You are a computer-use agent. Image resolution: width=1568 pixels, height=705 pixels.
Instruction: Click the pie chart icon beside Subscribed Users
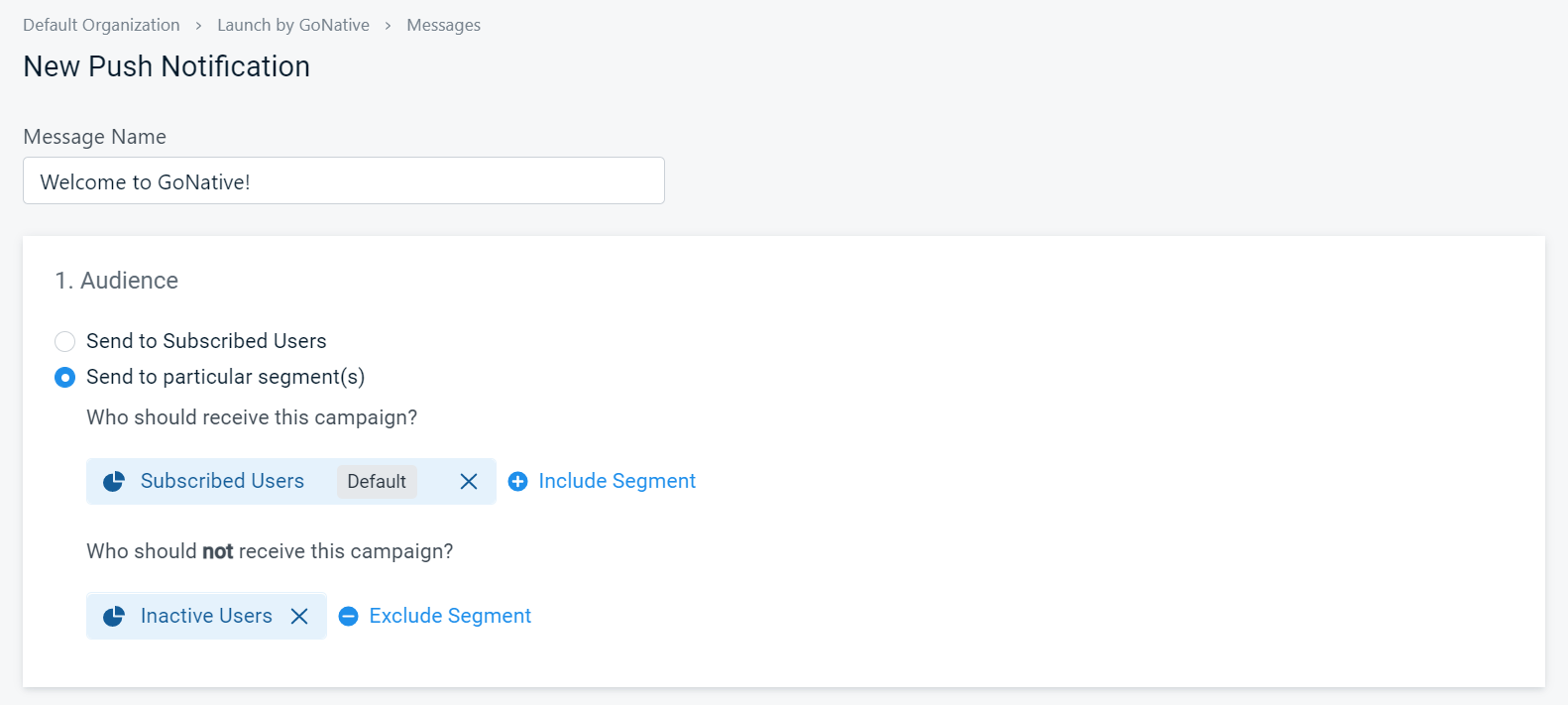[x=114, y=481]
